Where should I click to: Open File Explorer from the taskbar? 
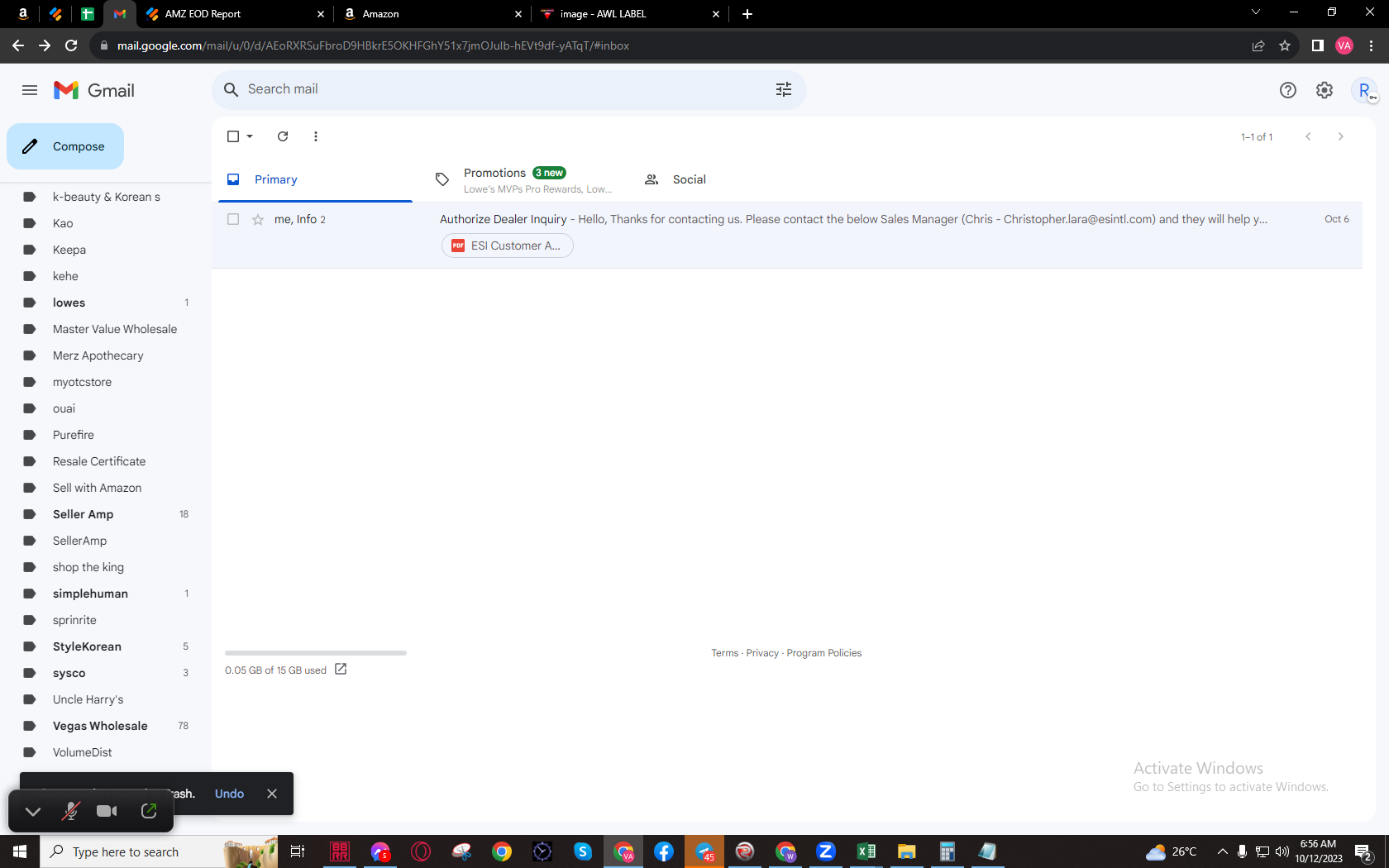(x=906, y=851)
